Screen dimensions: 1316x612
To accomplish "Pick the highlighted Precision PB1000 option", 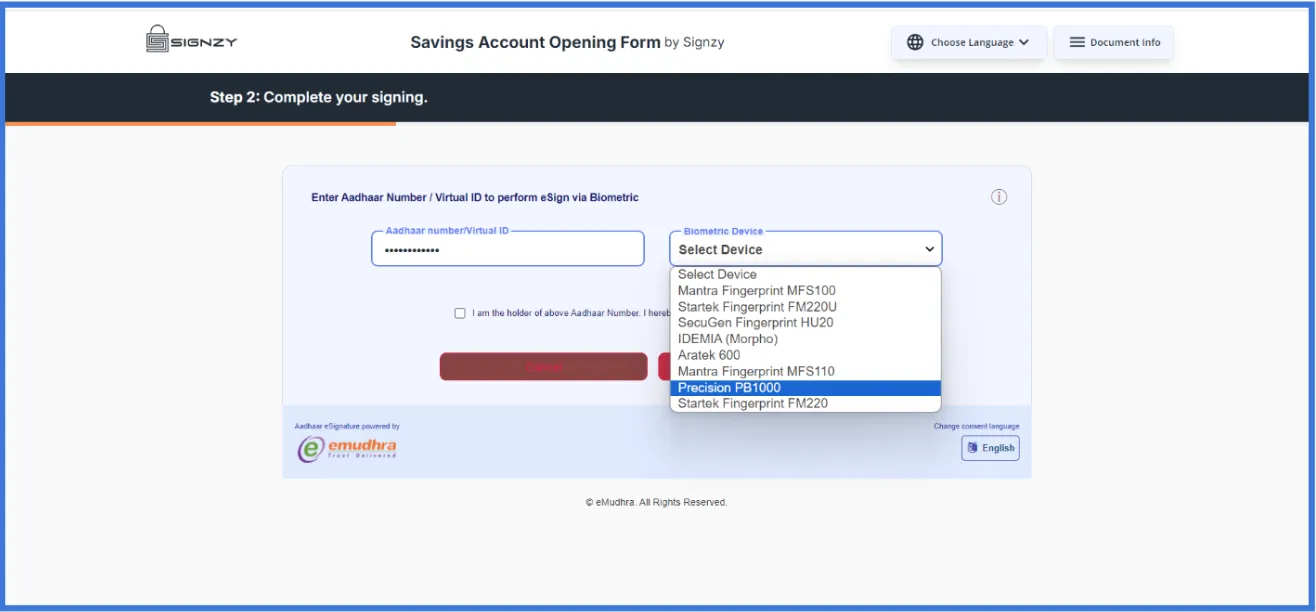I will point(806,388).
